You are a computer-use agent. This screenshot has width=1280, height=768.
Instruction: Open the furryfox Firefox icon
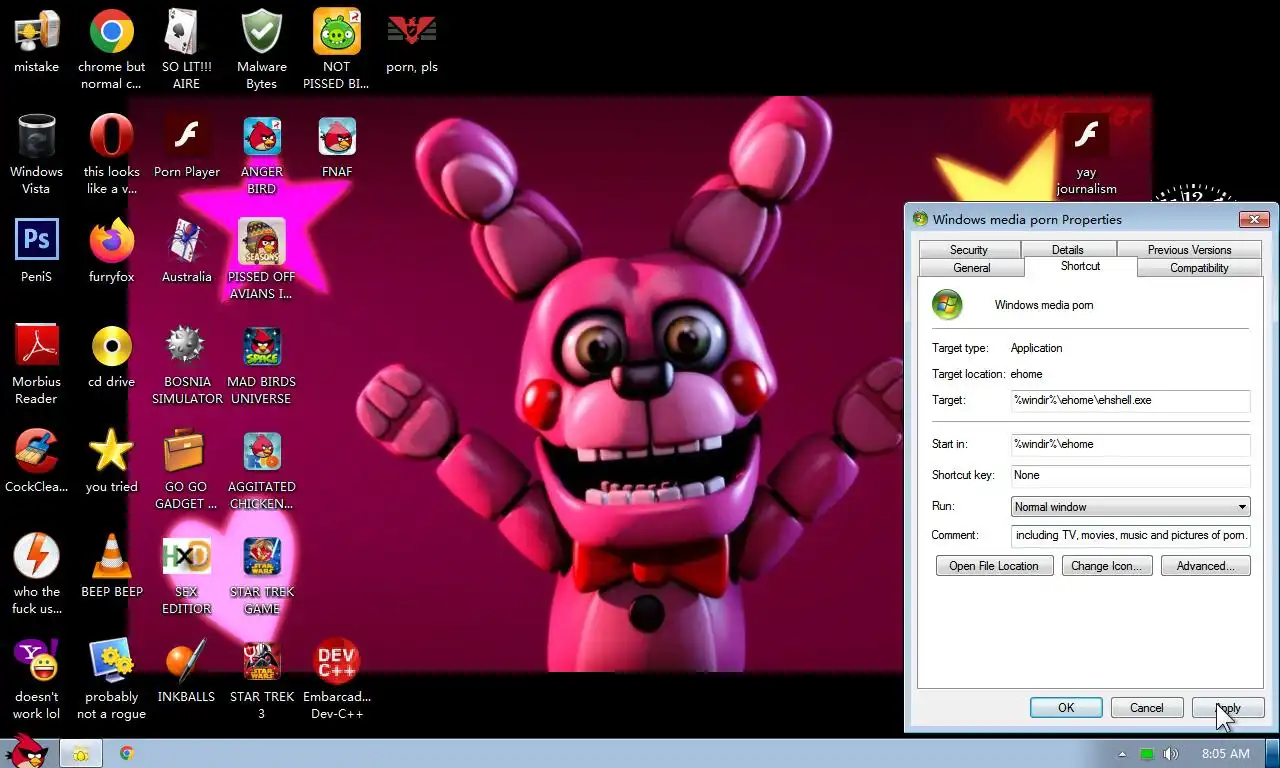(112, 250)
